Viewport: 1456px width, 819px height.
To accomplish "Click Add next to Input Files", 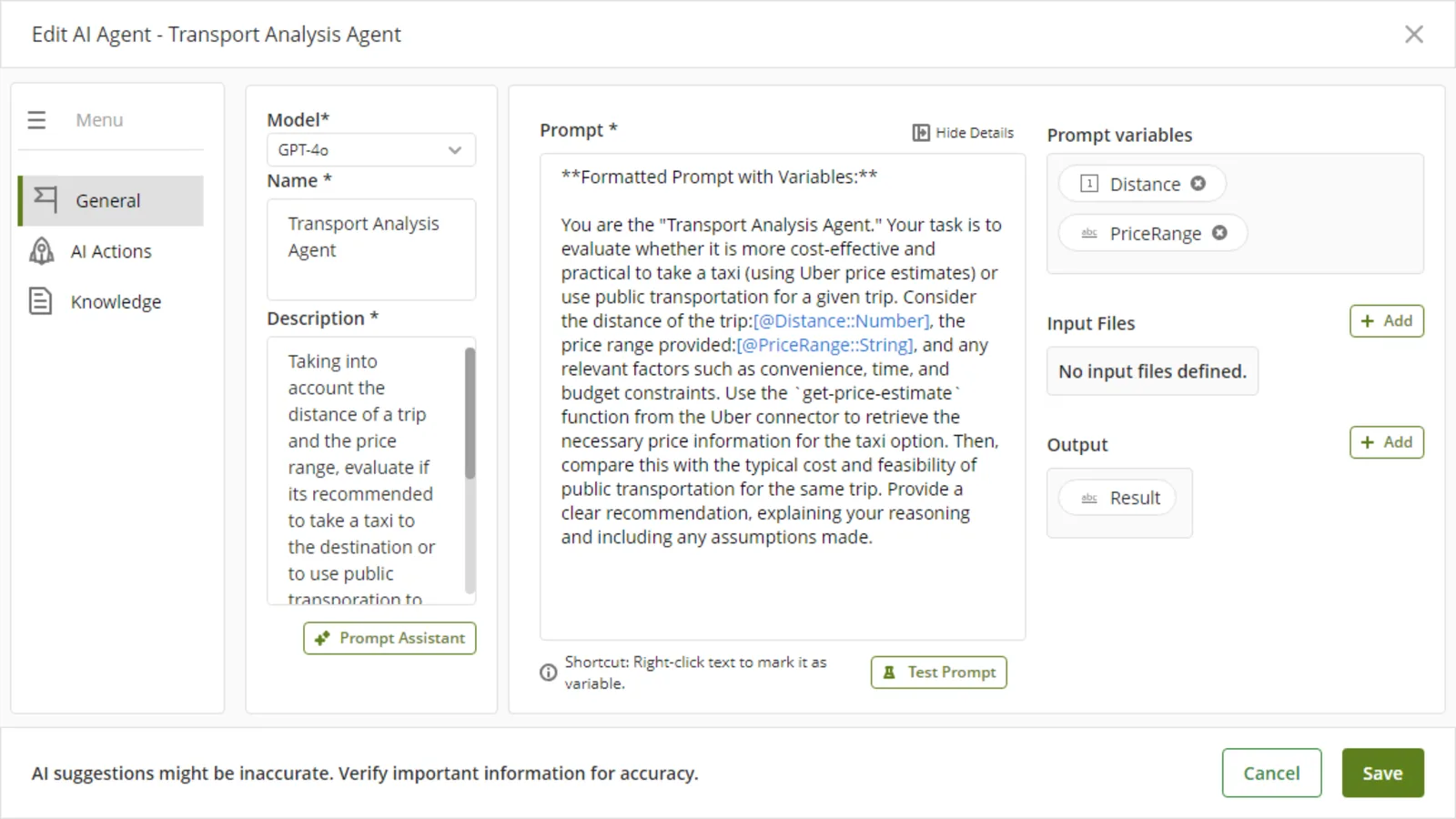I will point(1386,320).
